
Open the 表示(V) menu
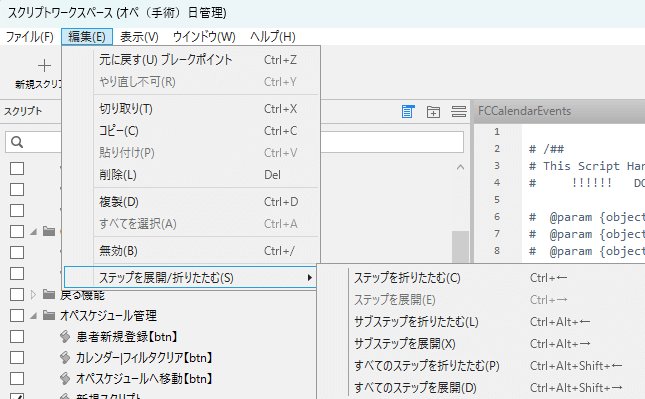[x=139, y=37]
